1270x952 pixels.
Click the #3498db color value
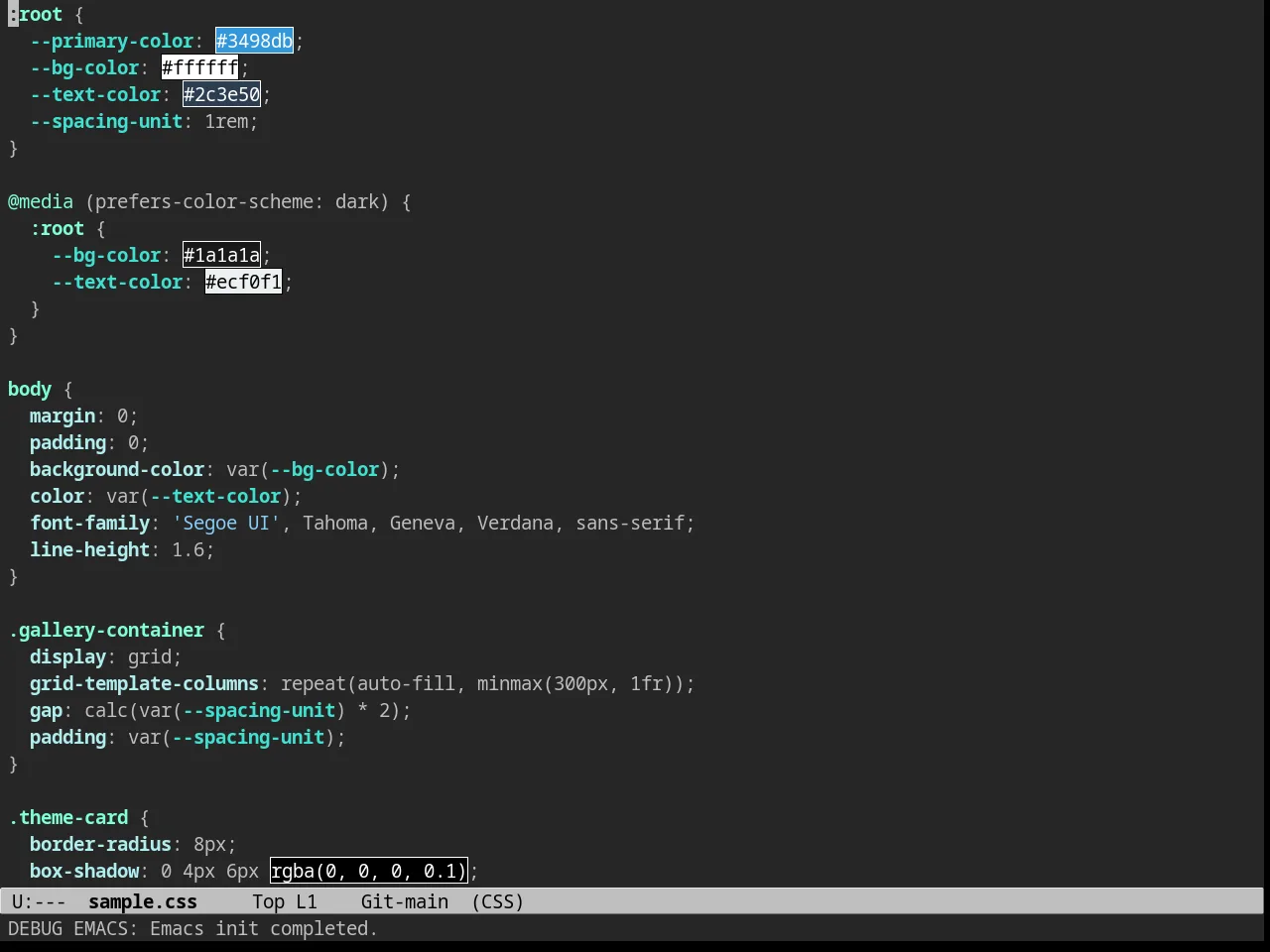pyautogui.click(x=254, y=41)
